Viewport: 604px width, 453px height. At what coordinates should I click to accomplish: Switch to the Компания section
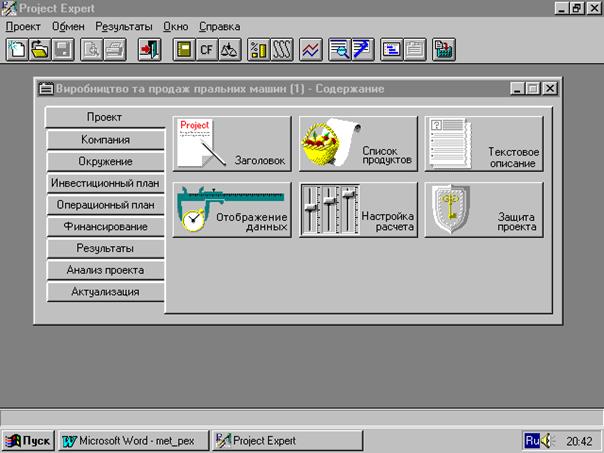[x=105, y=140]
